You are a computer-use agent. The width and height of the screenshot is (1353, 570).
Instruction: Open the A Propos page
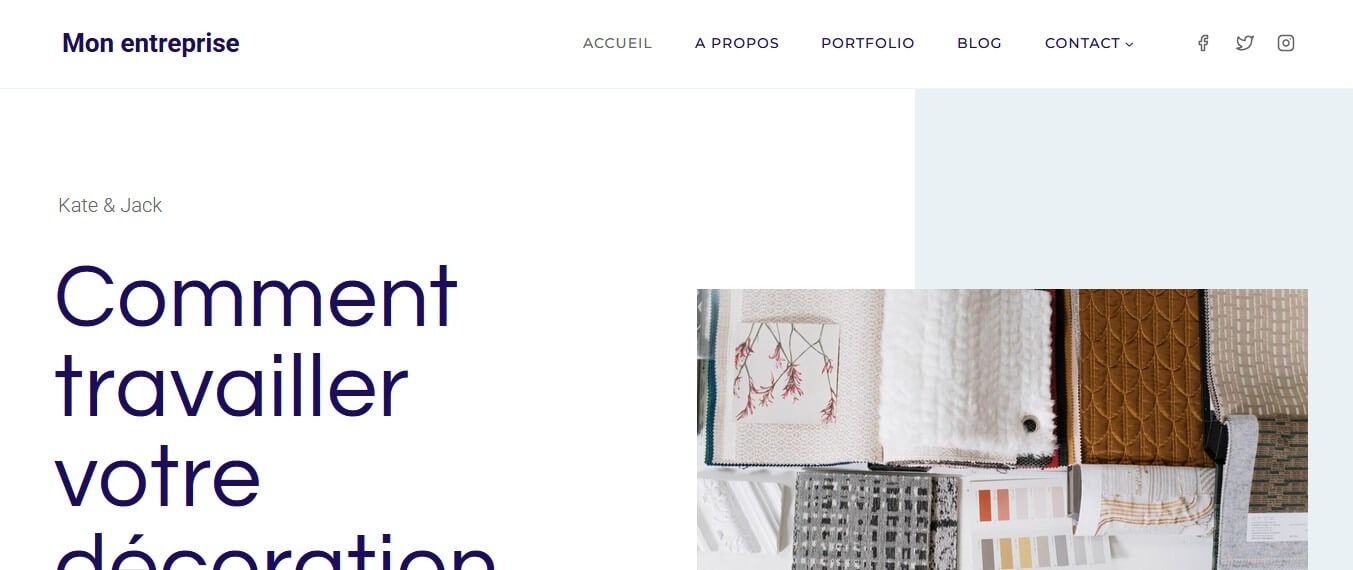tap(737, 43)
